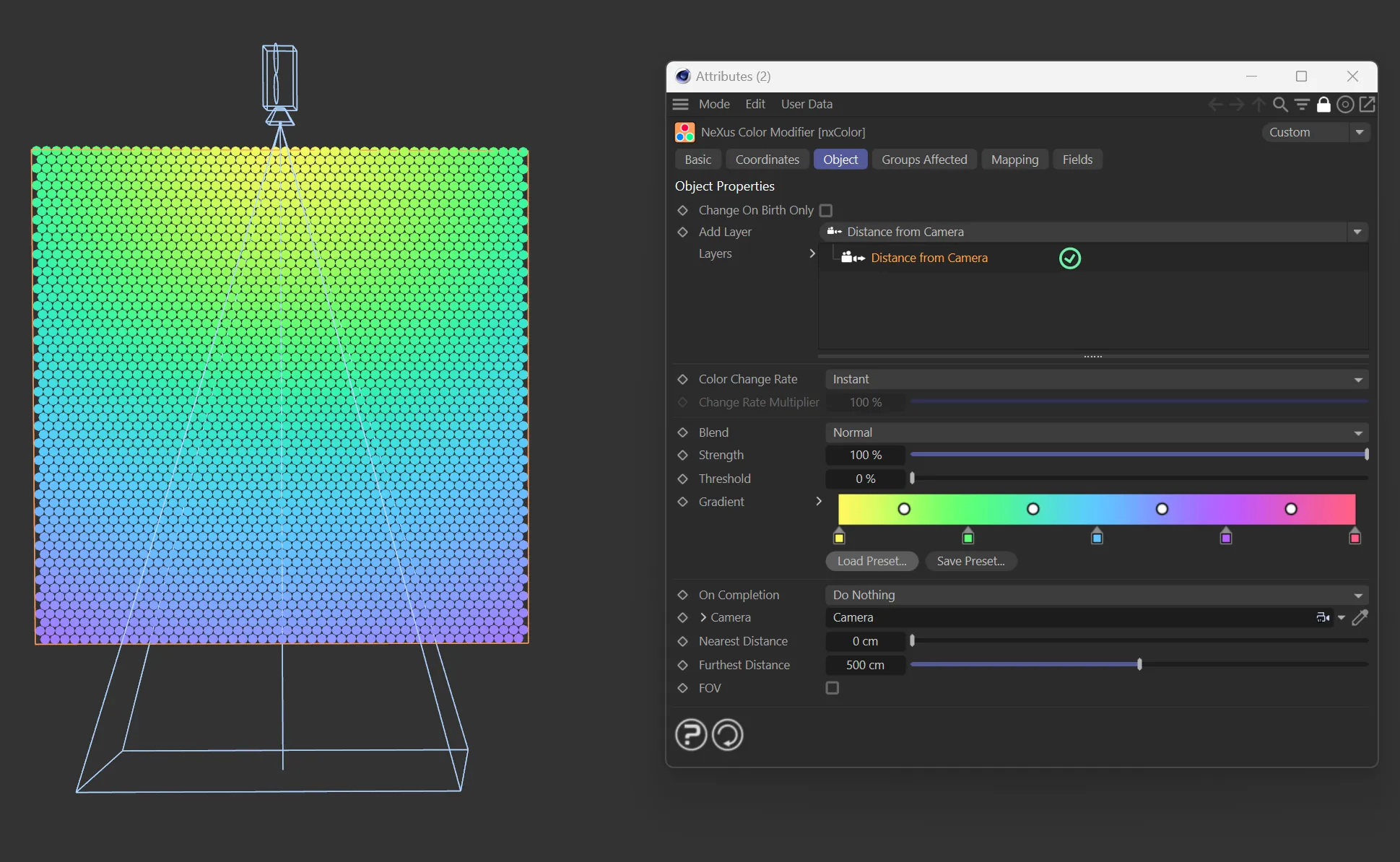Switch to the Groups Affected tab
The image size is (1400, 862).
[x=924, y=160]
